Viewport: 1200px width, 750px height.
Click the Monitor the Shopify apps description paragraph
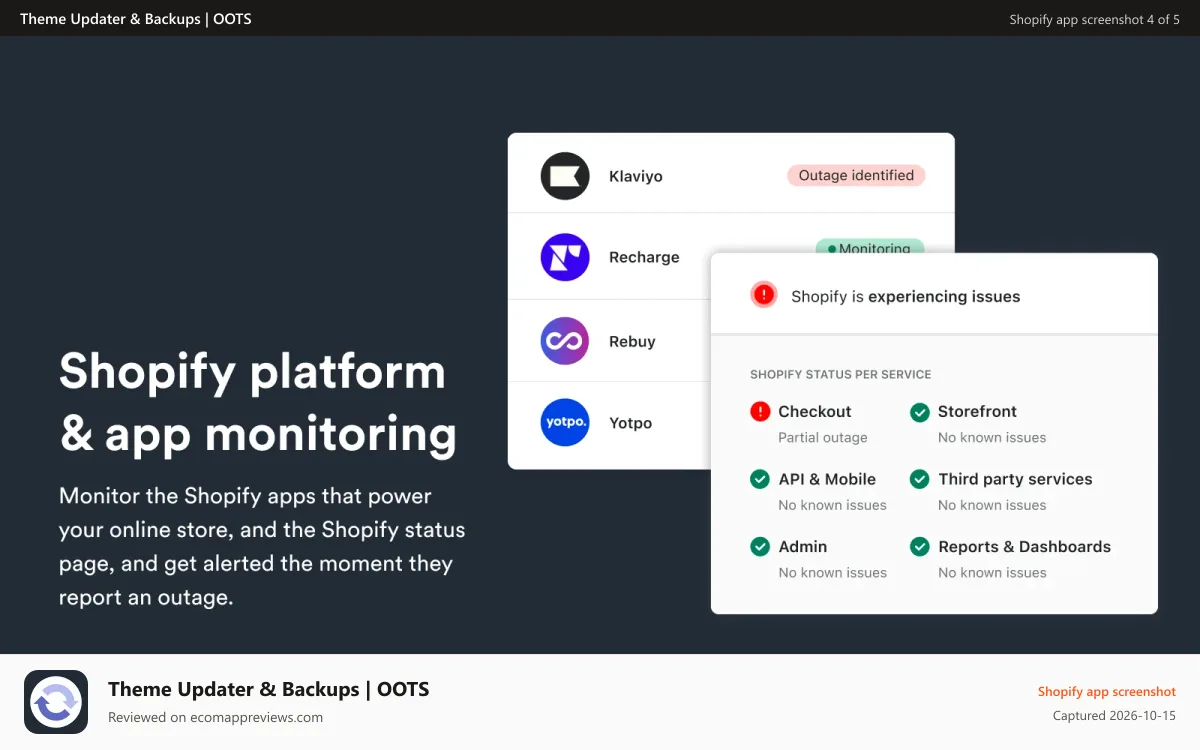262,547
